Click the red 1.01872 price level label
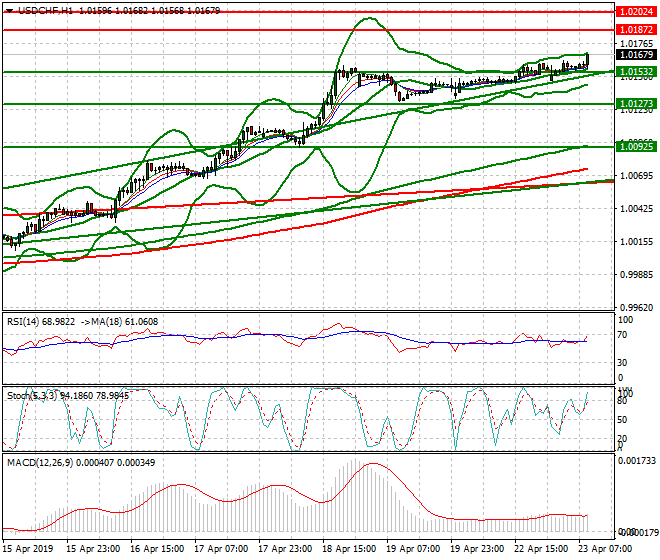Viewport: 660px width, 560px height. click(636, 30)
